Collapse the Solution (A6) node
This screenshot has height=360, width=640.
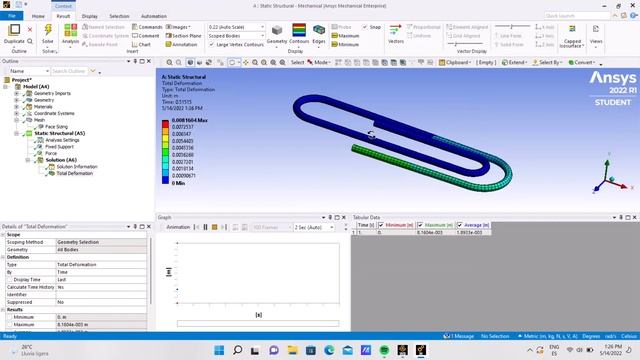pos(28,160)
